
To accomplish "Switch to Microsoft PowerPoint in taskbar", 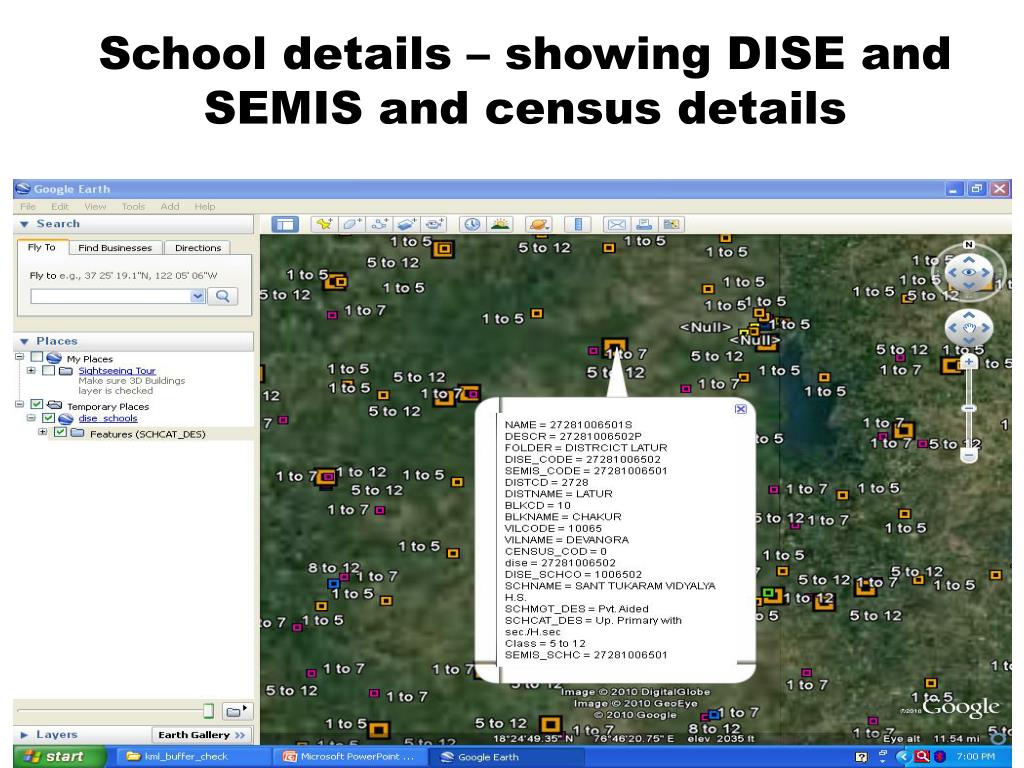I will 349,757.
